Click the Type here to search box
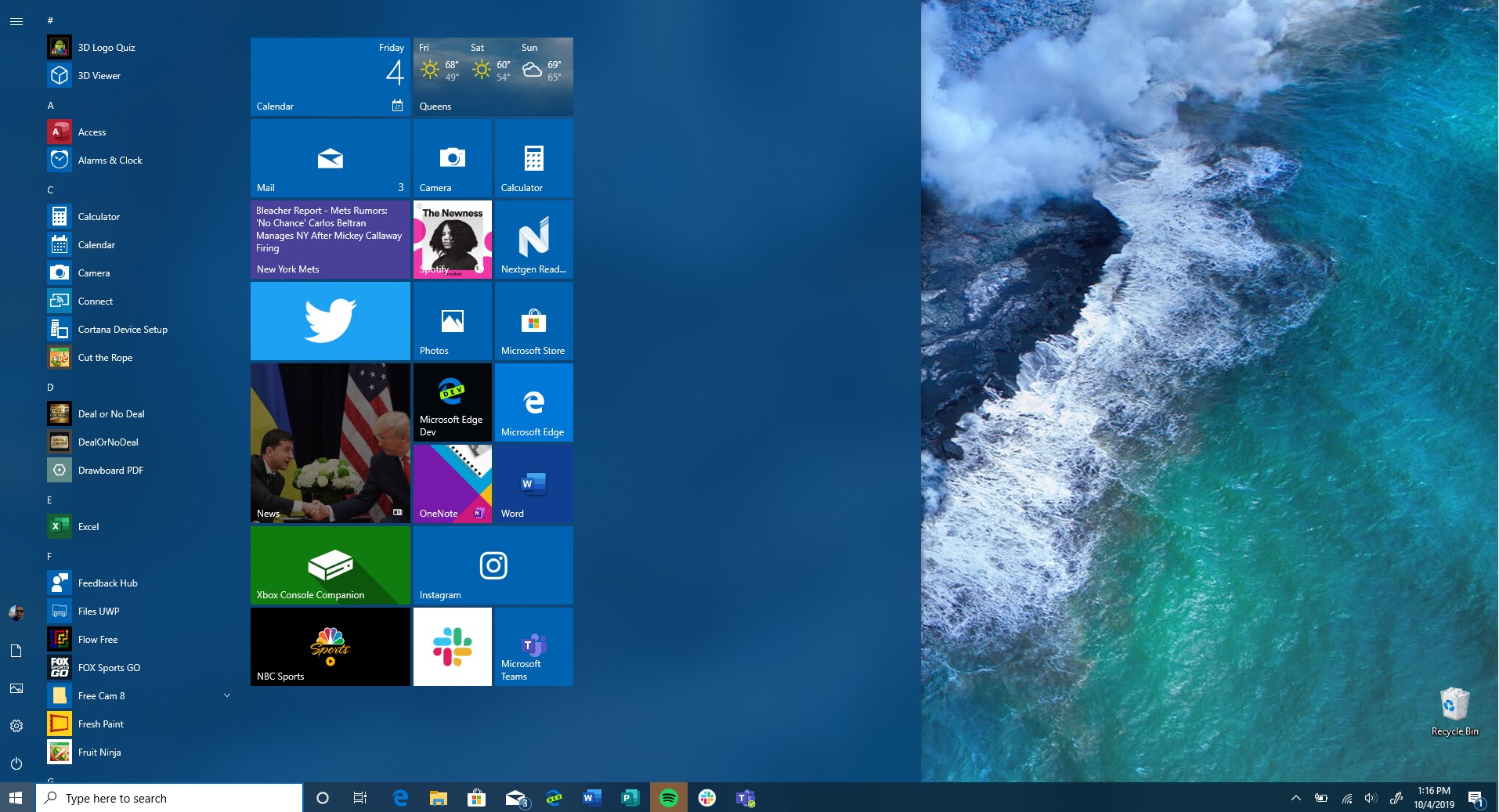1499x812 pixels. point(168,798)
